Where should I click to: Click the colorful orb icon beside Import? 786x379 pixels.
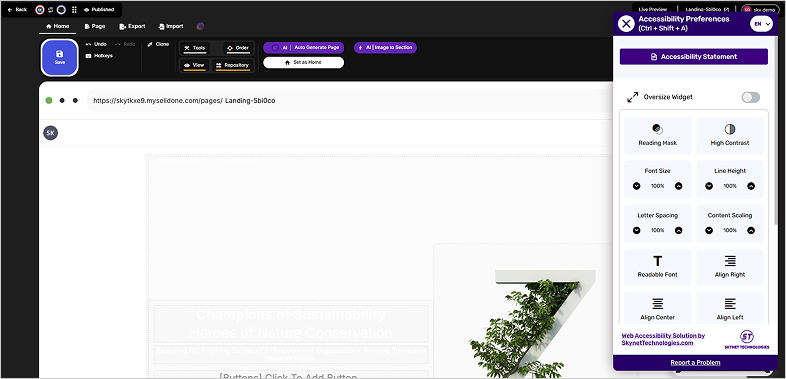[x=201, y=26]
